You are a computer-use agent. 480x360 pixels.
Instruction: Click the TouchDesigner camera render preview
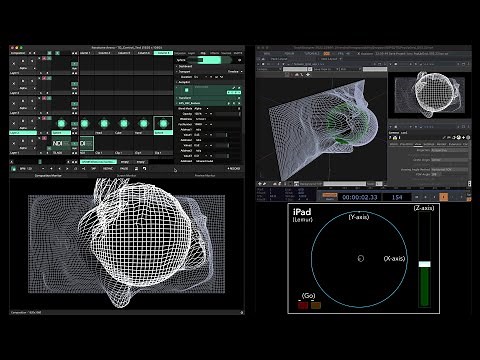tap(429, 94)
